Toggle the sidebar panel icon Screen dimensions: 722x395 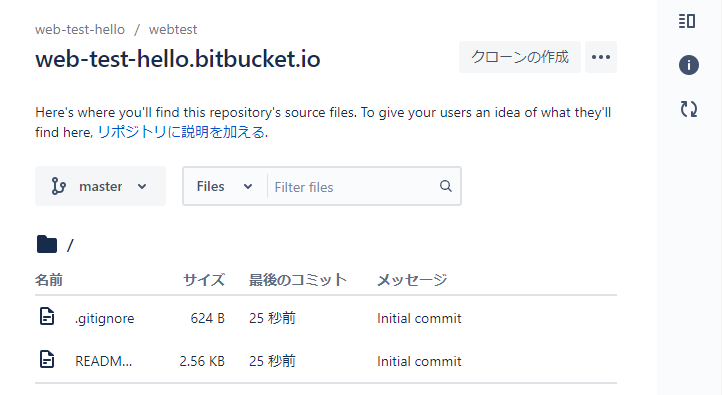click(687, 21)
